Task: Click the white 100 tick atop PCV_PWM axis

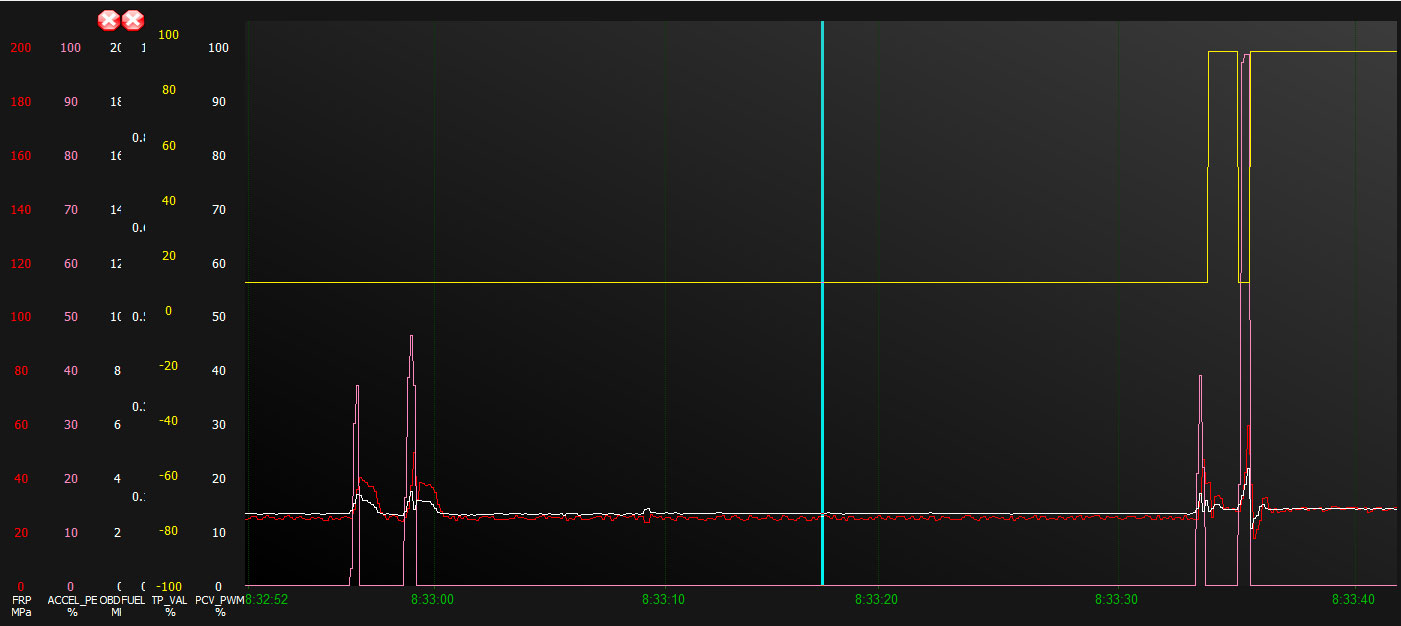Action: pos(218,48)
